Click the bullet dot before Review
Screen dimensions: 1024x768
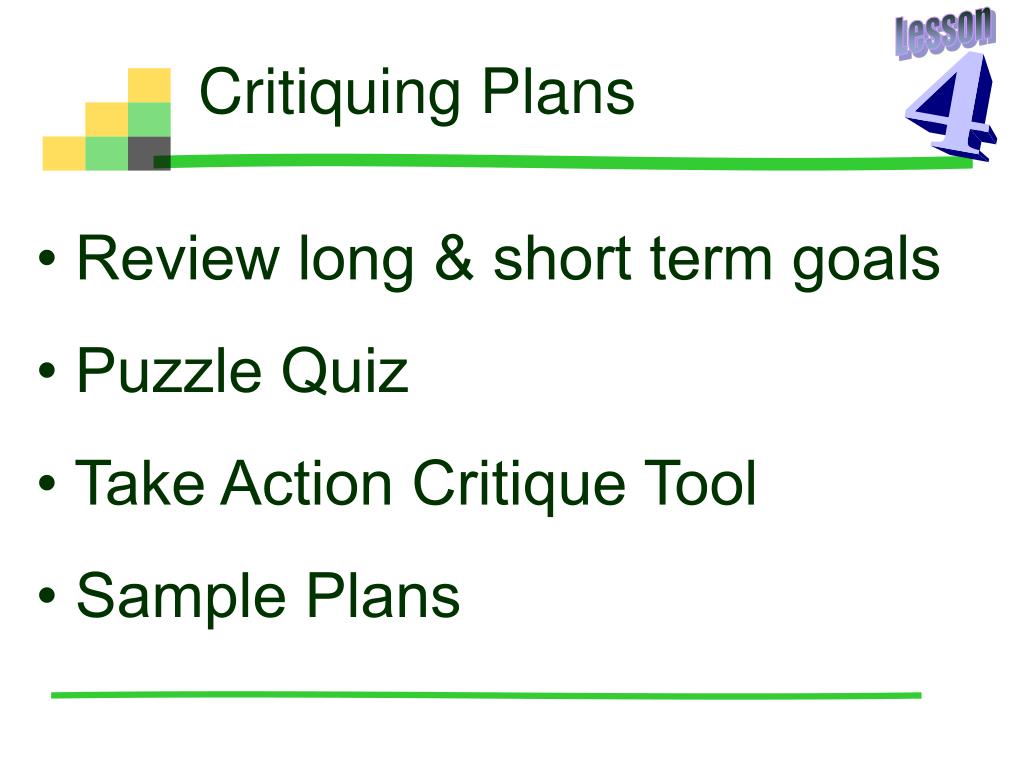tap(47, 258)
